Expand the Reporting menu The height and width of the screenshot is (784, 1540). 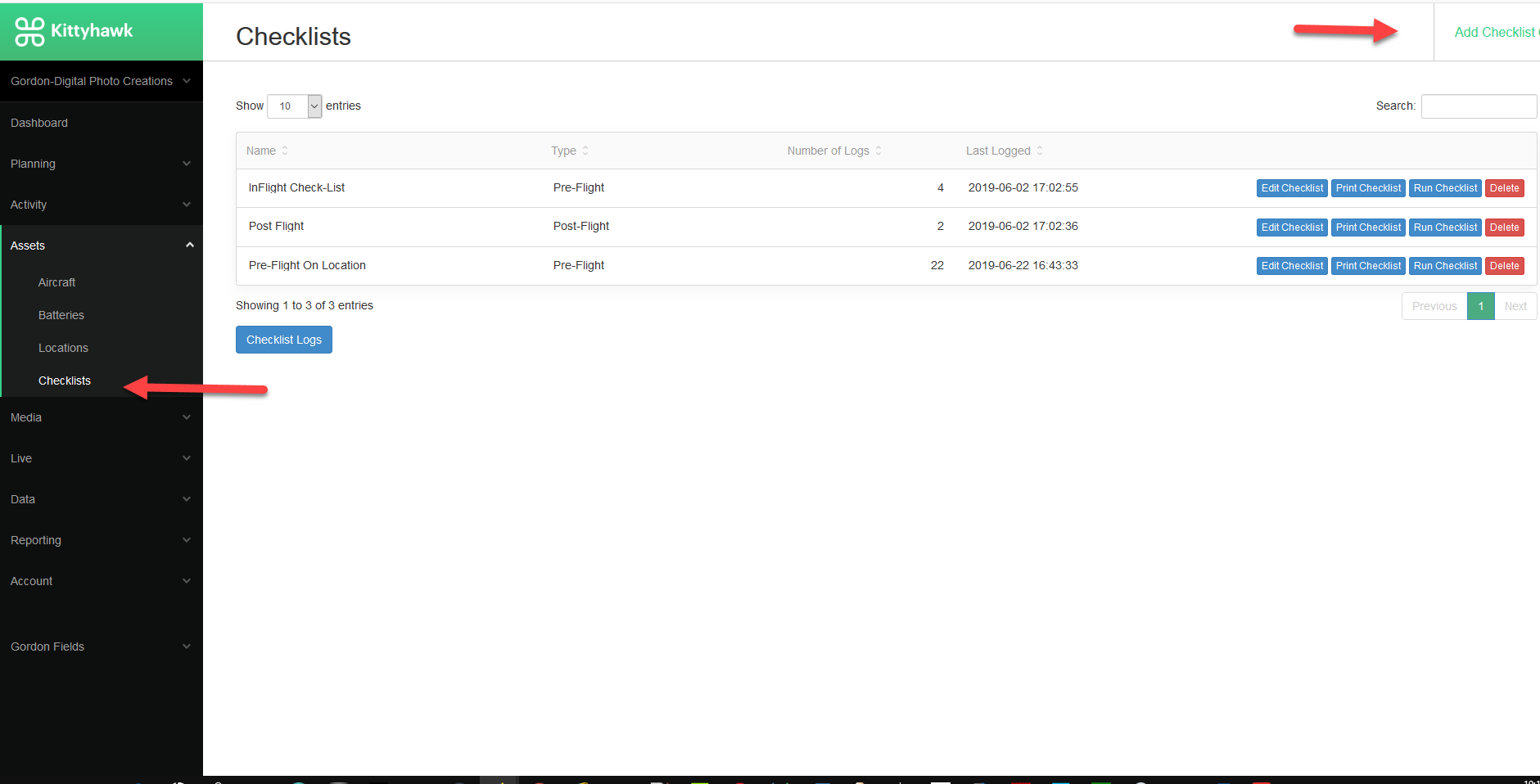tap(101, 540)
